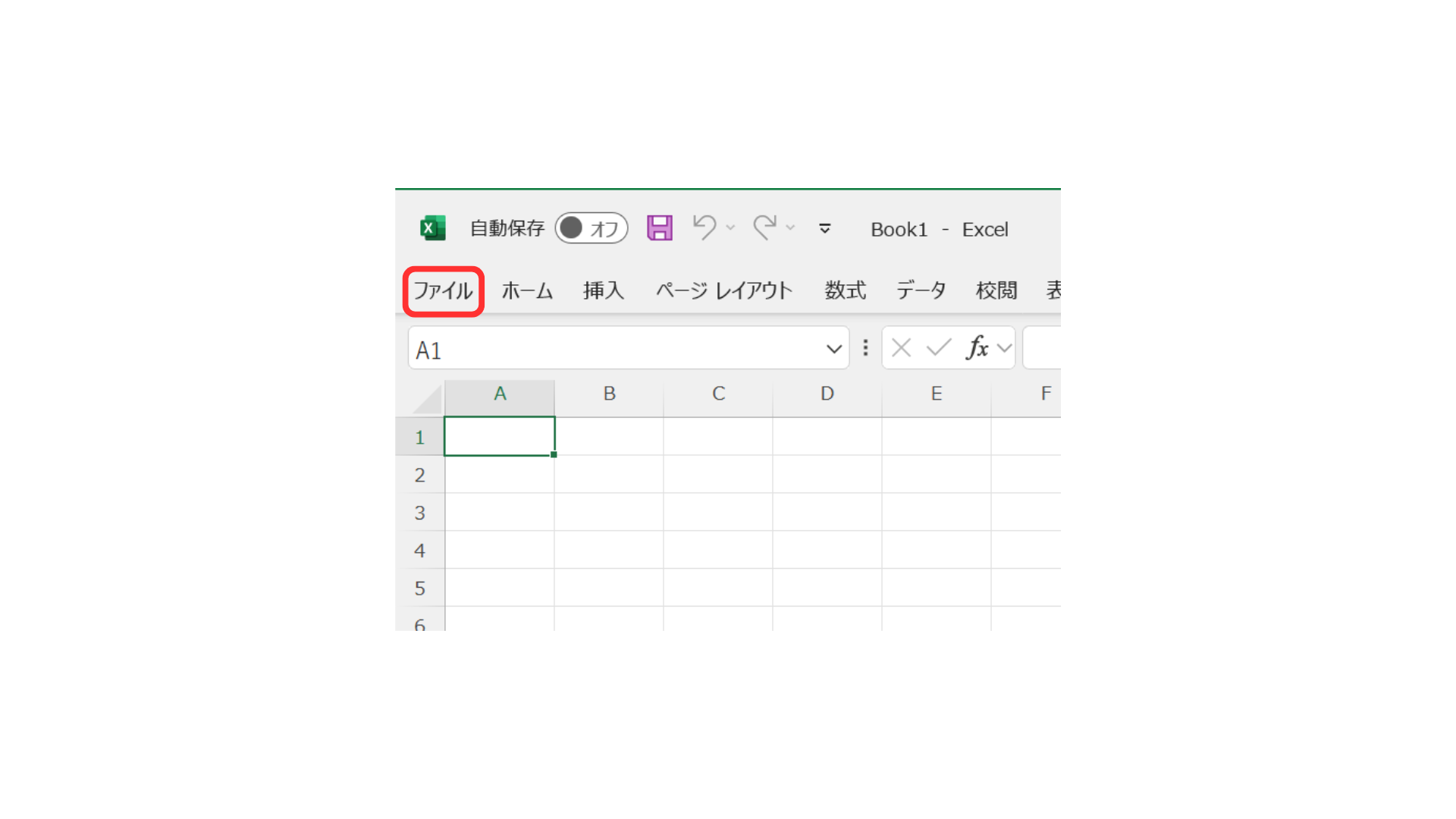Expand the chevron next to fx
The width and height of the screenshot is (1456, 819).
pos(1004,348)
